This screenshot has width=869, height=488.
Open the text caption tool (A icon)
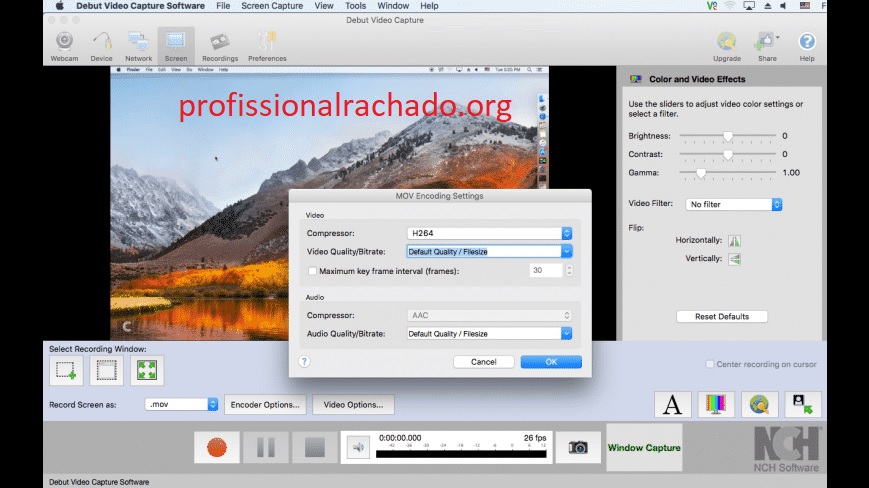[672, 404]
